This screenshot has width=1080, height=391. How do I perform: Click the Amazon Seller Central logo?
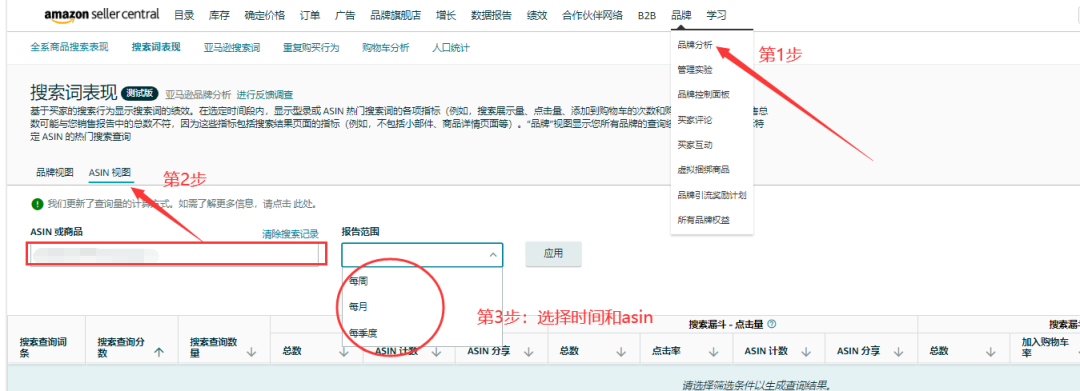101,14
